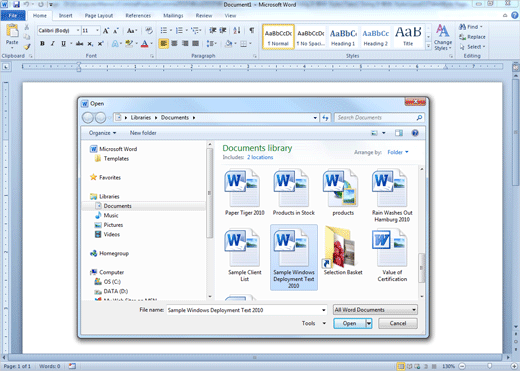Click the Cancel button
Screen dimensions: 520x371
click(398, 323)
